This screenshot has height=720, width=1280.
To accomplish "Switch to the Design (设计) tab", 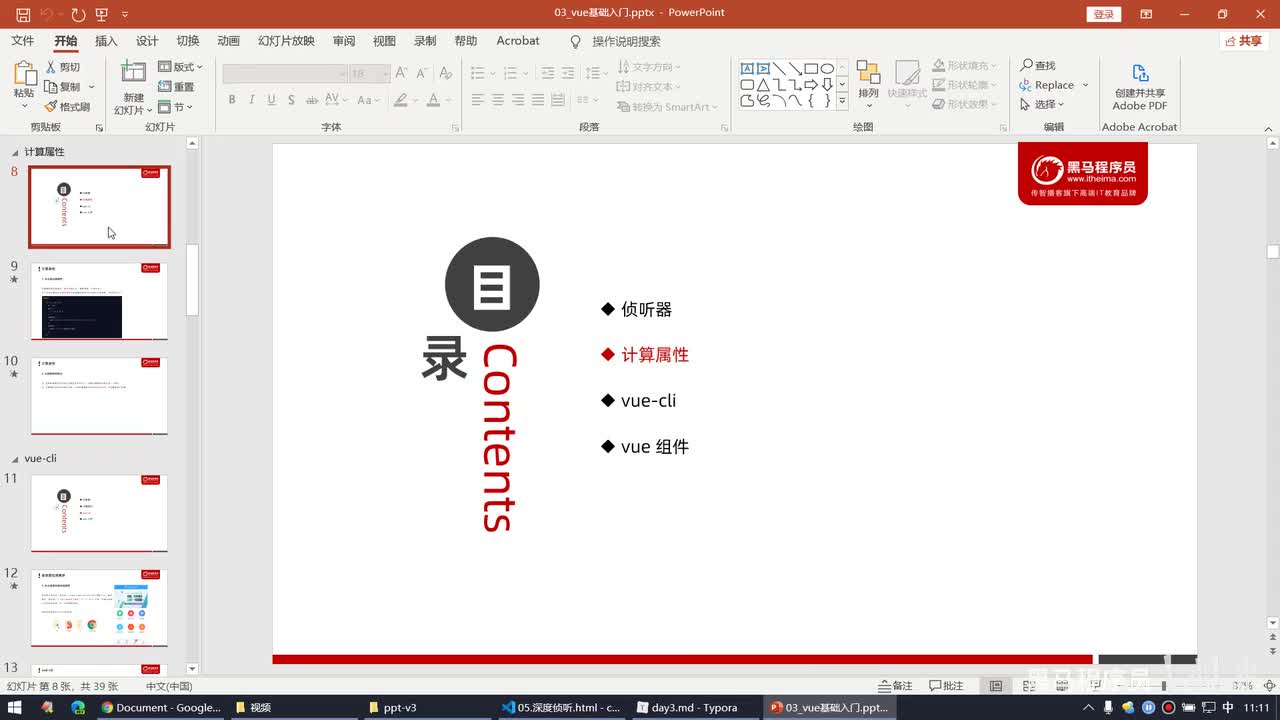I will (147, 41).
